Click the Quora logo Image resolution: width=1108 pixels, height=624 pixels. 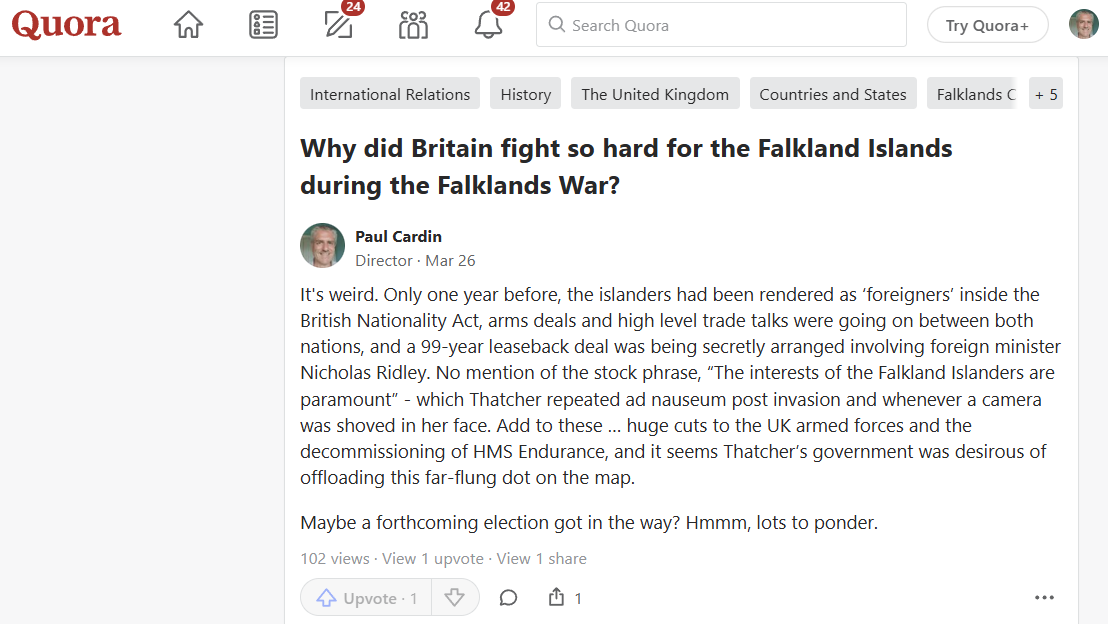tap(66, 25)
